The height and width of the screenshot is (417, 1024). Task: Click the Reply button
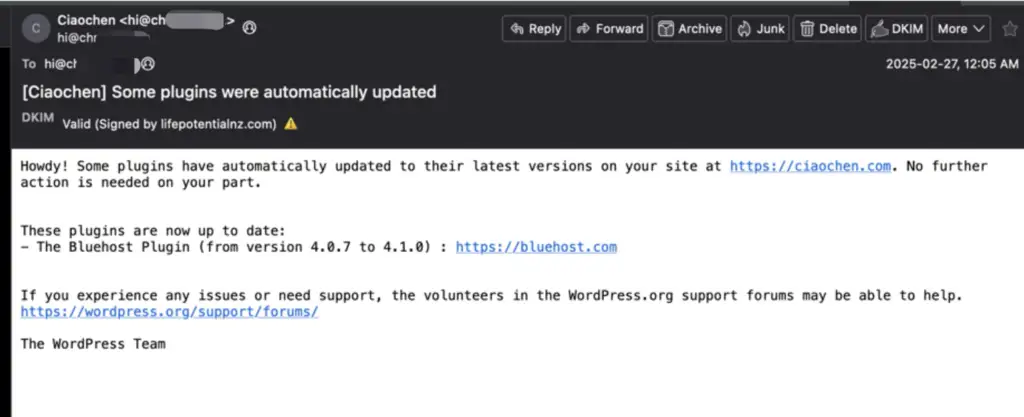pos(534,29)
